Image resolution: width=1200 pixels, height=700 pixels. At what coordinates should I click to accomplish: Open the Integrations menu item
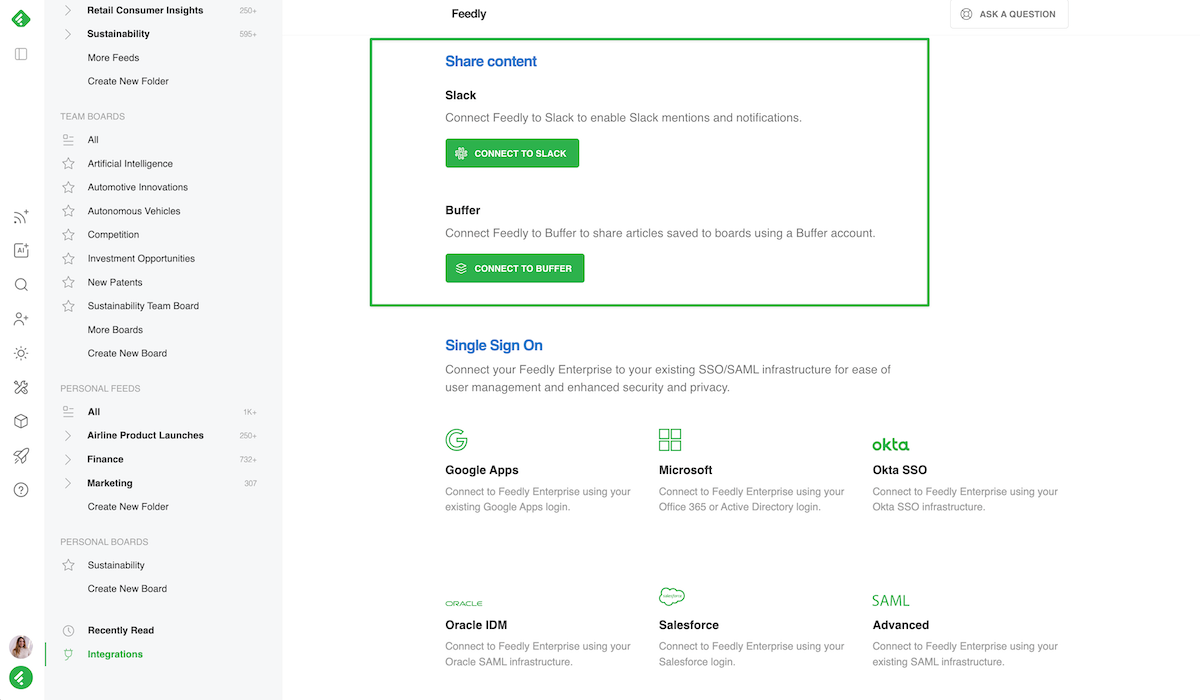[114, 654]
